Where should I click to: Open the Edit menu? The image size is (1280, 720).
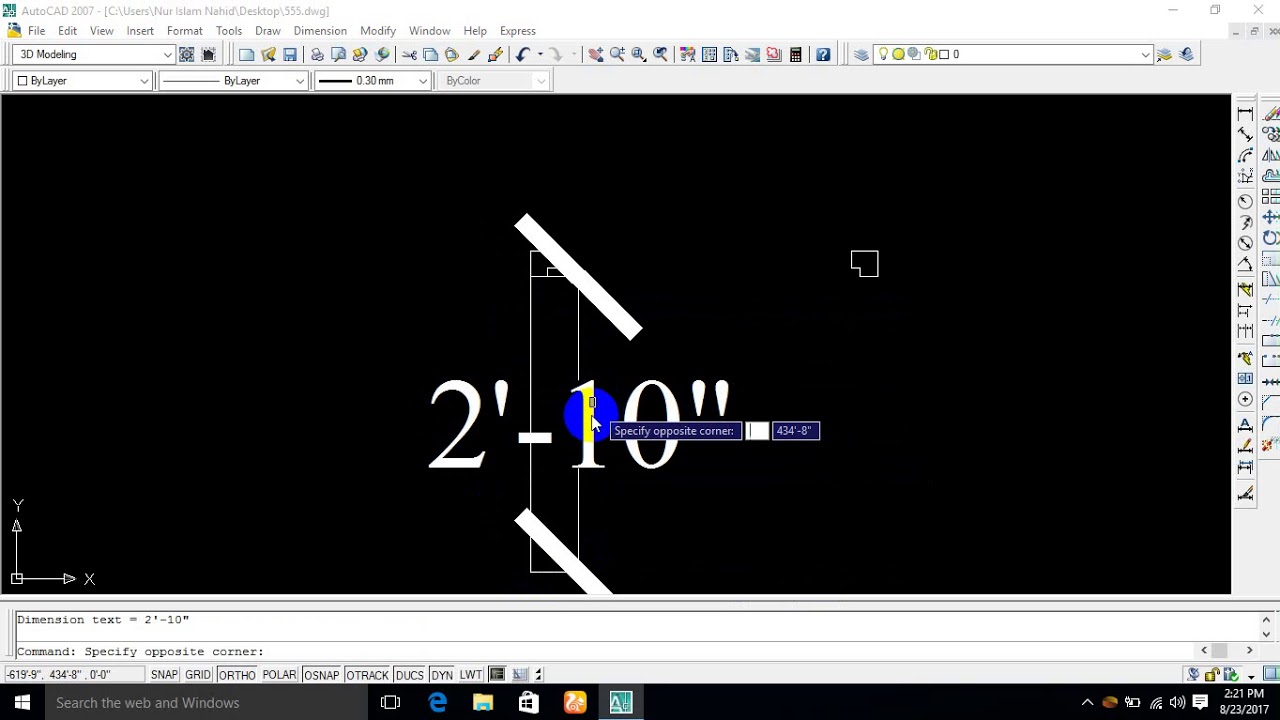click(67, 31)
